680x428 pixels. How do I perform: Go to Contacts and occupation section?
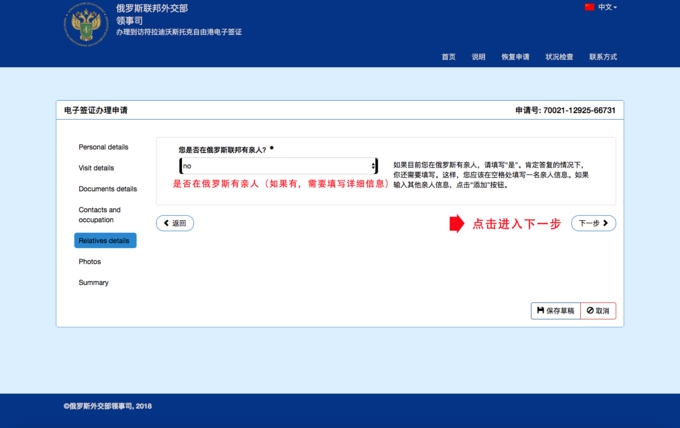click(x=99, y=214)
